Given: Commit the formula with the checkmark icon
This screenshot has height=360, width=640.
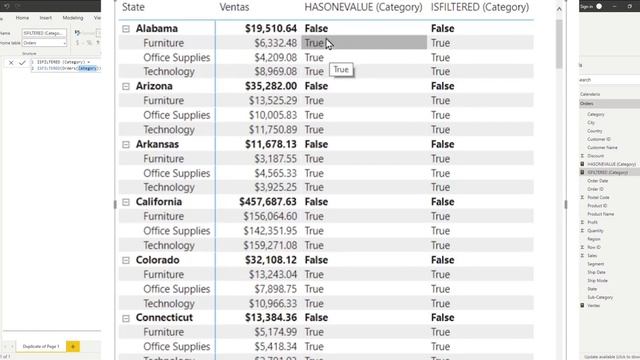Looking at the screenshot, I should pyautogui.click(x=22, y=63).
